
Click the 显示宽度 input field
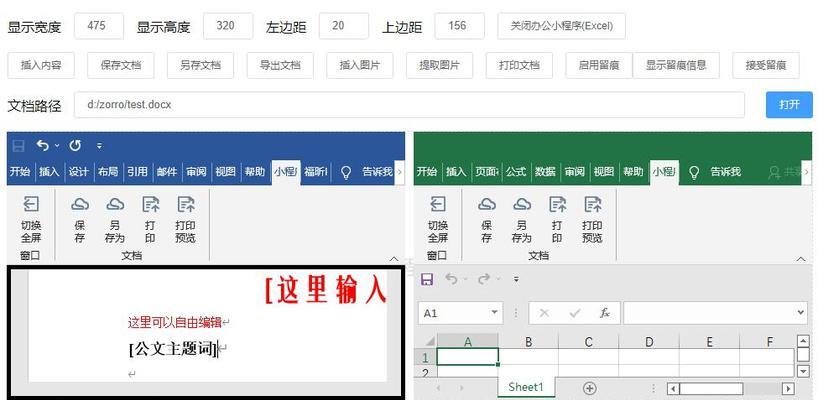pos(99,26)
